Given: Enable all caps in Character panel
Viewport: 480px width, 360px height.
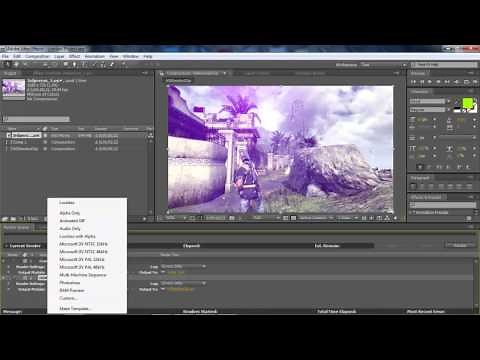Looking at the screenshot, I should (x=439, y=167).
